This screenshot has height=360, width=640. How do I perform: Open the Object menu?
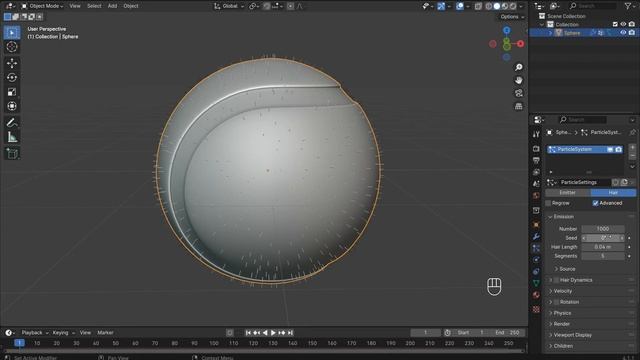[131, 6]
